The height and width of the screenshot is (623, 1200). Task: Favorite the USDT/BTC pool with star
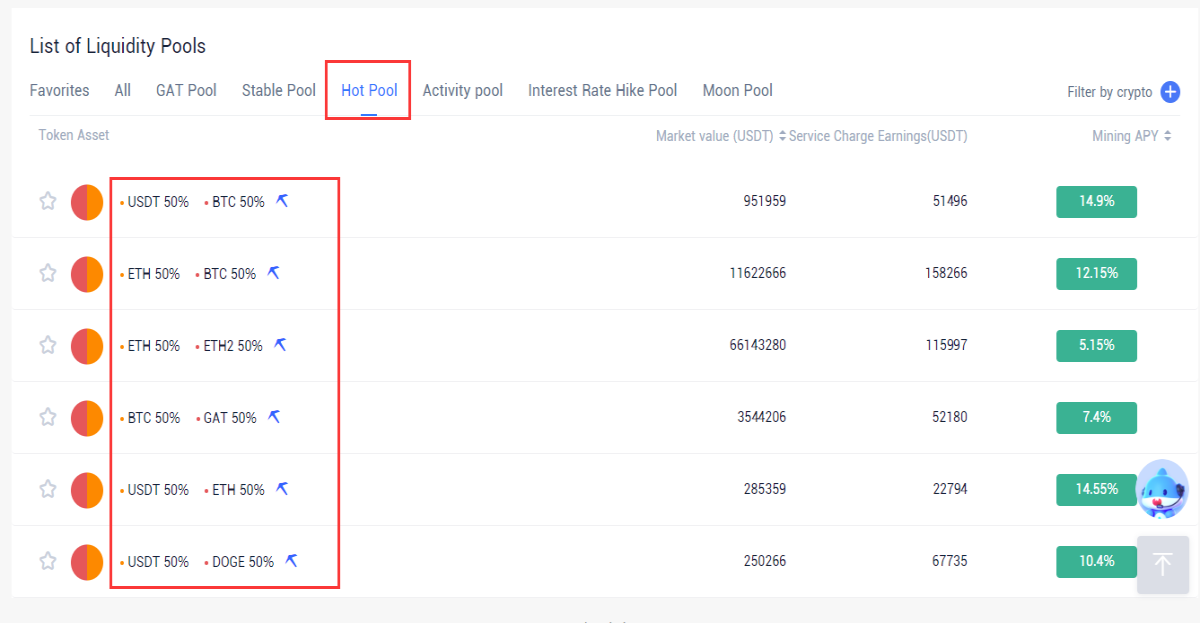point(47,201)
